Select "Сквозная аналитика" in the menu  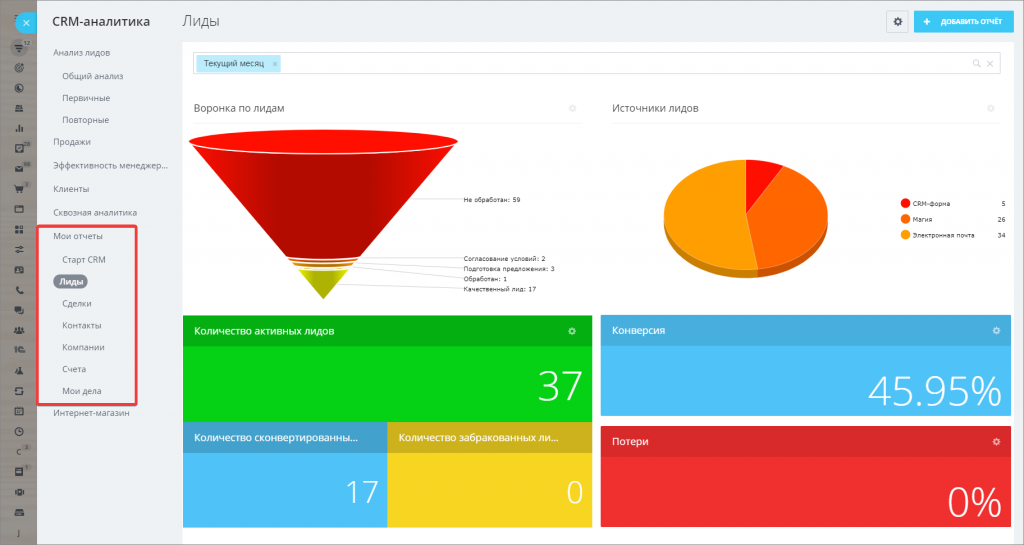95,212
